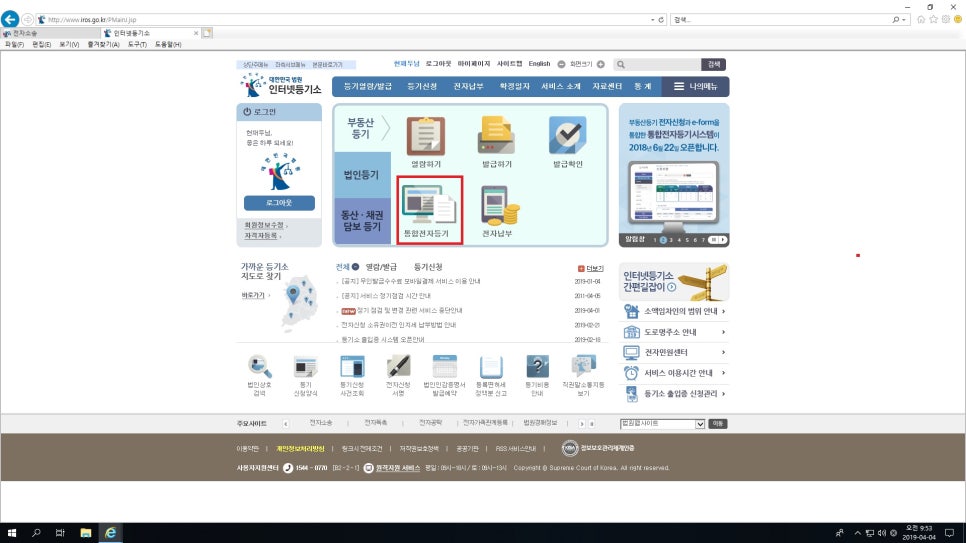Click the 로그아웃 button in login panel
The height and width of the screenshot is (543, 966).
point(279,203)
